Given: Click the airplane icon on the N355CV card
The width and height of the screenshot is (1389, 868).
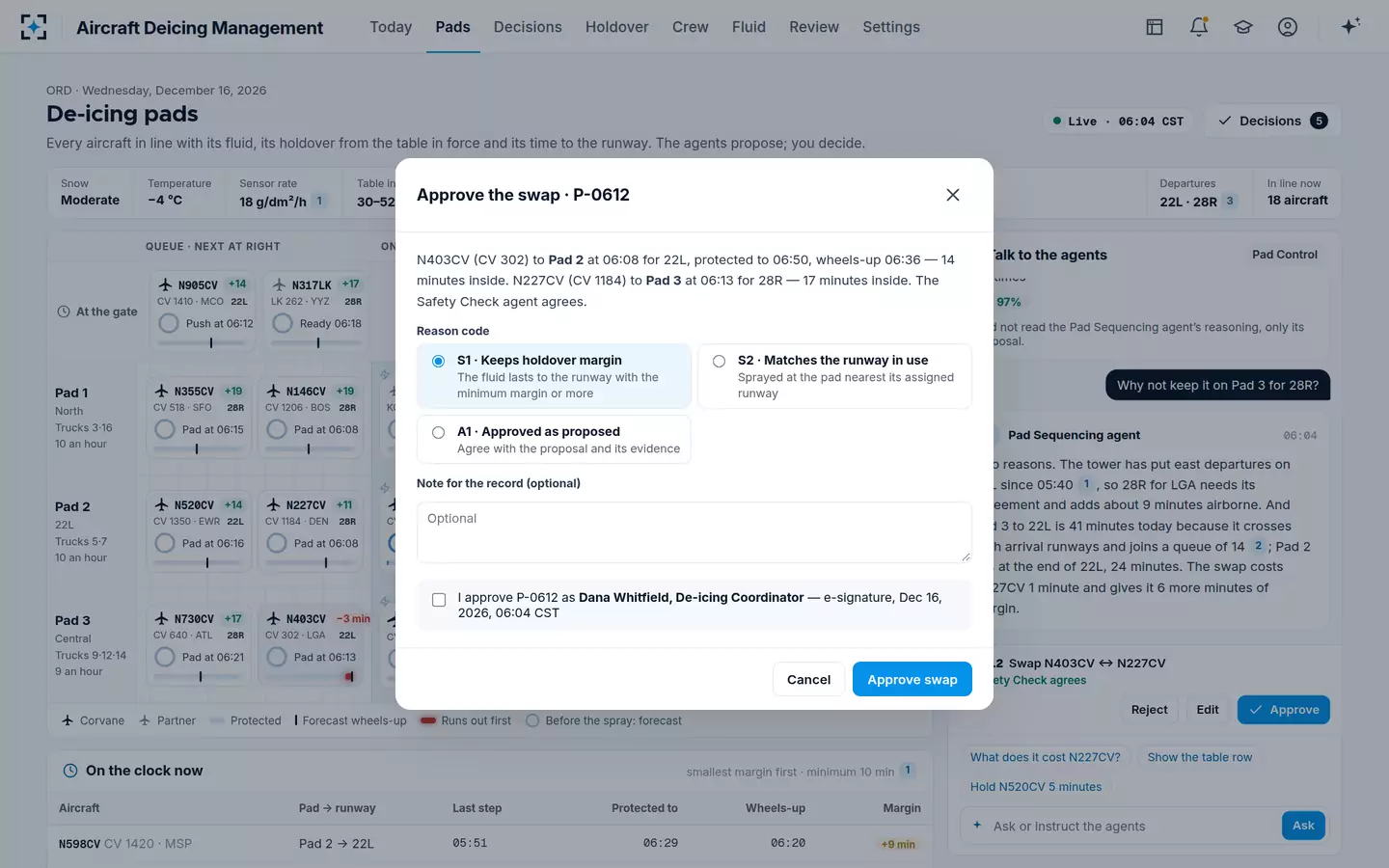Looking at the screenshot, I should 162,391.
